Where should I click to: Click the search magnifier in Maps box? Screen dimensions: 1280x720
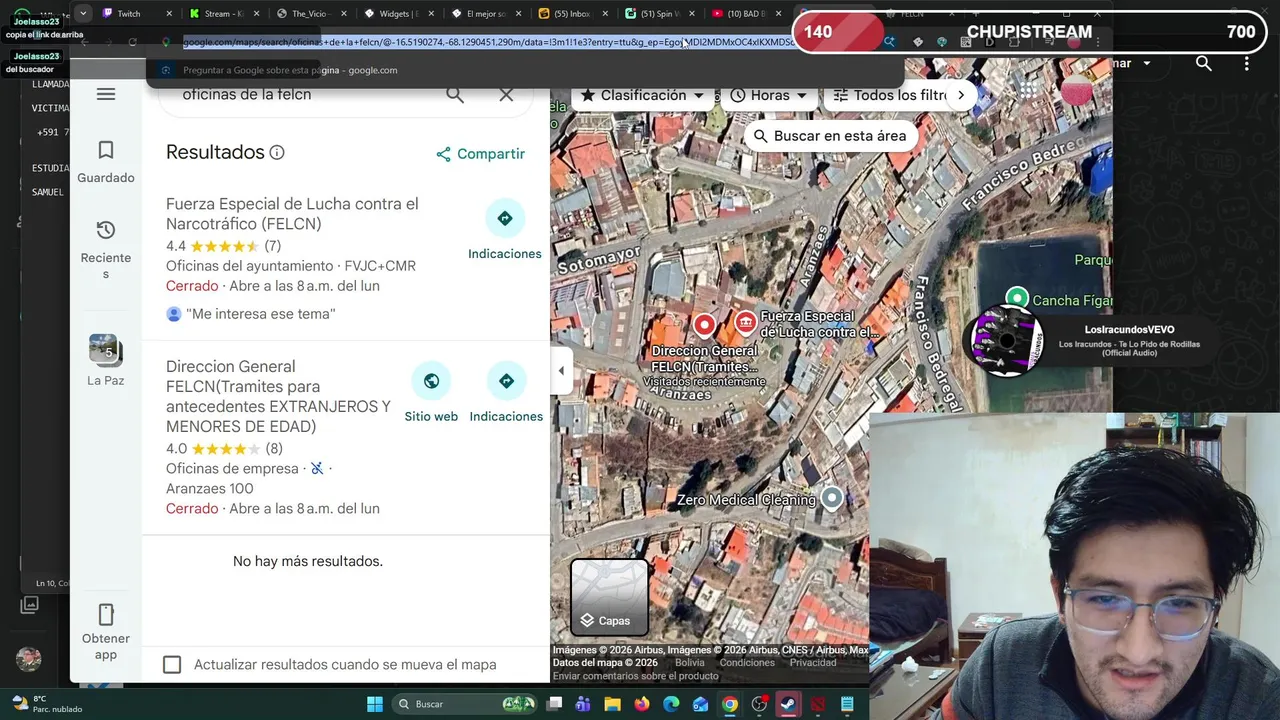(x=455, y=95)
